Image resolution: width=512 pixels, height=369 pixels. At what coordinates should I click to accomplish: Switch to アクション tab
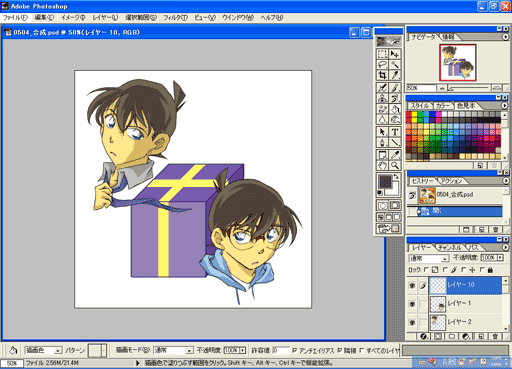click(451, 181)
